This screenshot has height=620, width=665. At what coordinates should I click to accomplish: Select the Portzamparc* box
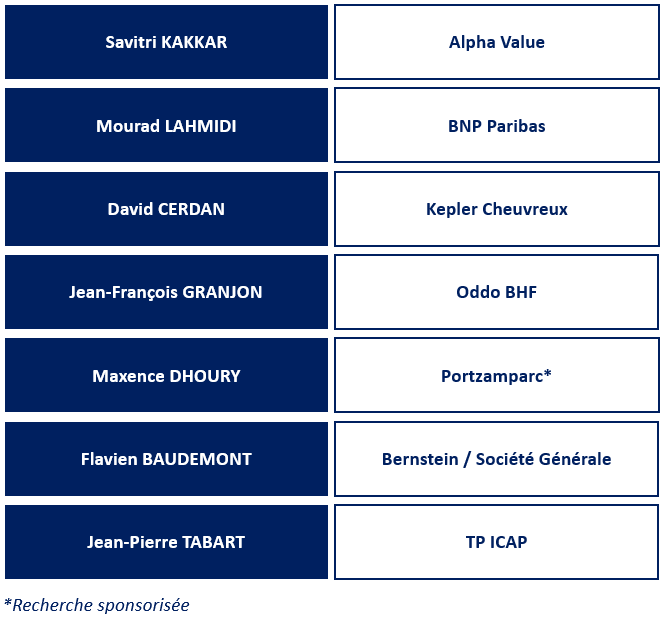497,375
